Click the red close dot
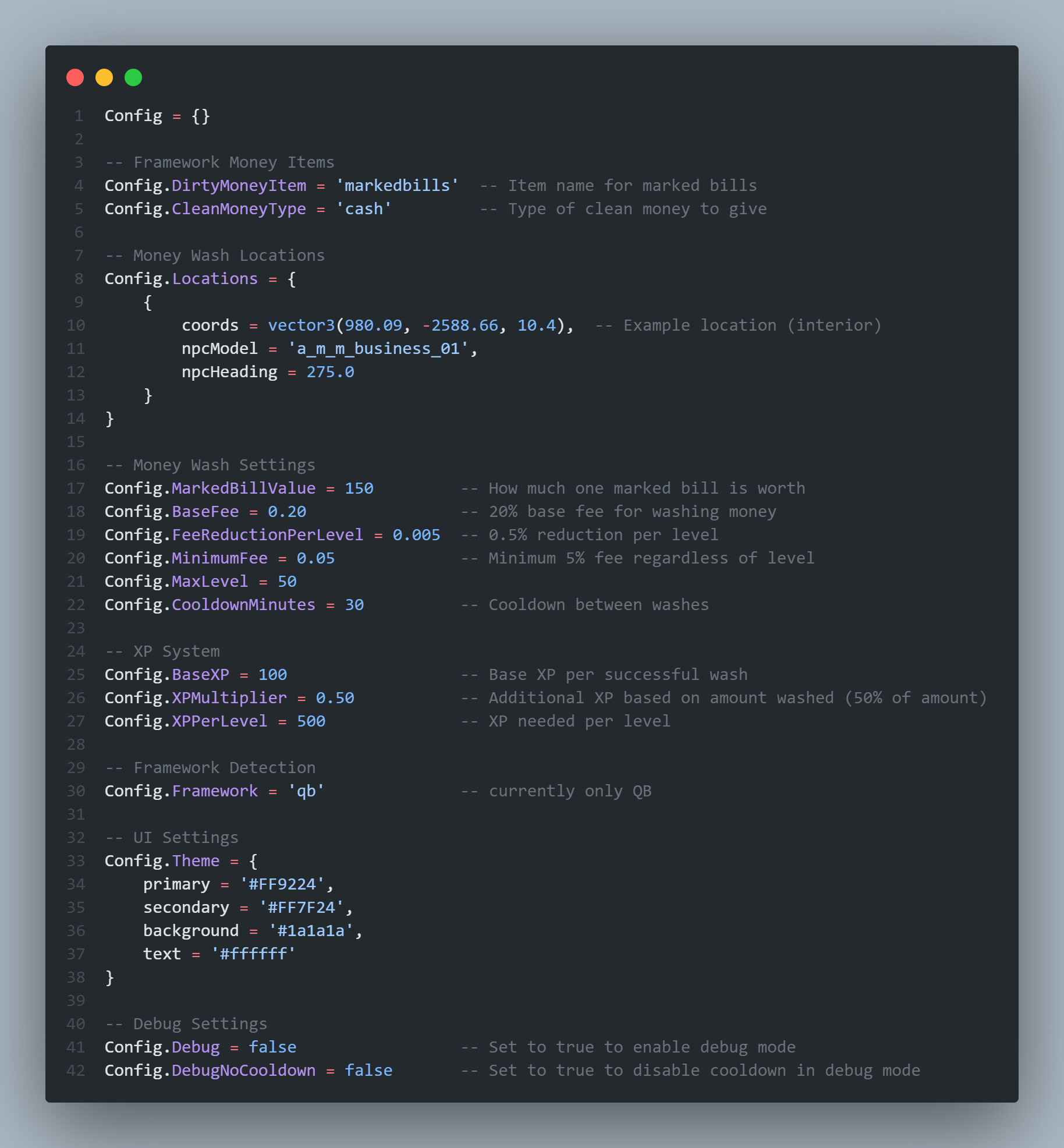1064x1148 pixels. pyautogui.click(x=75, y=77)
